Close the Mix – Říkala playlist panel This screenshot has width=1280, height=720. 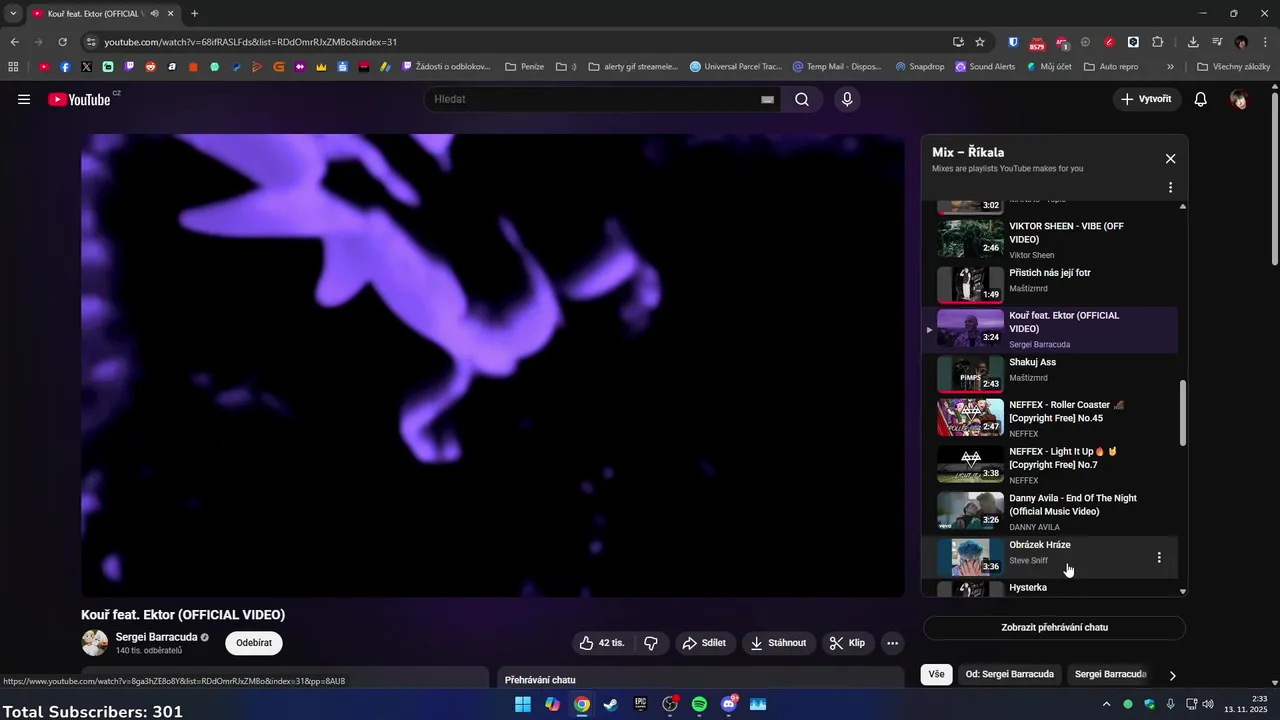point(1170,158)
